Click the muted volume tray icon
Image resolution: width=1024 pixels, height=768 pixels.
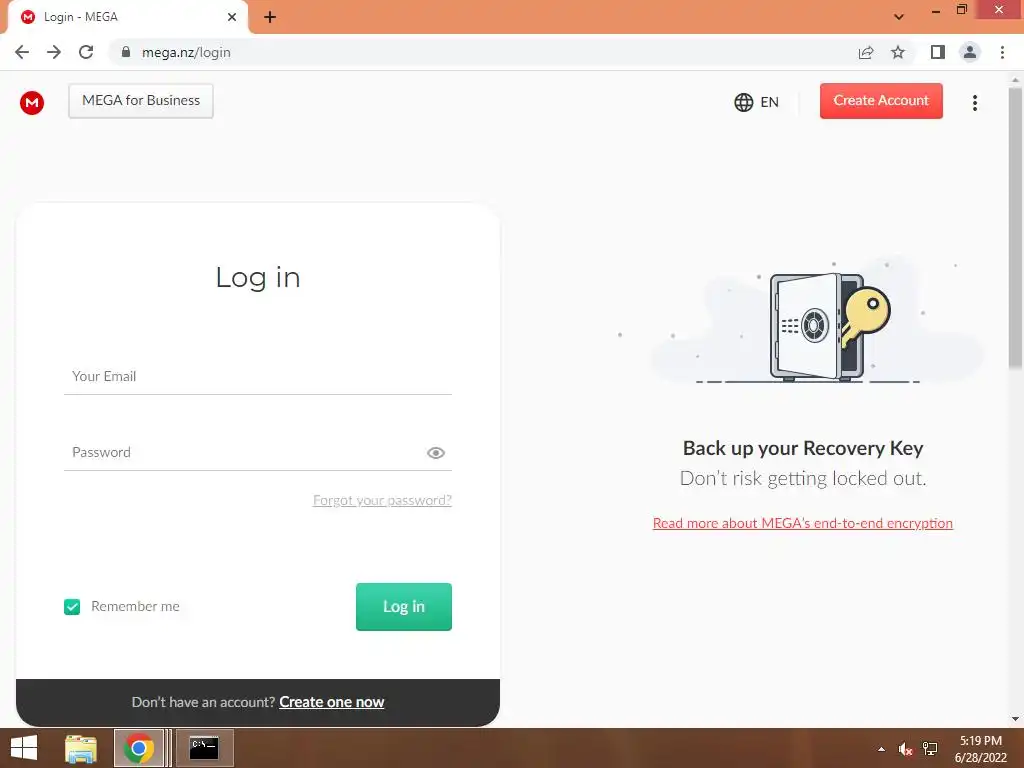[x=905, y=749]
